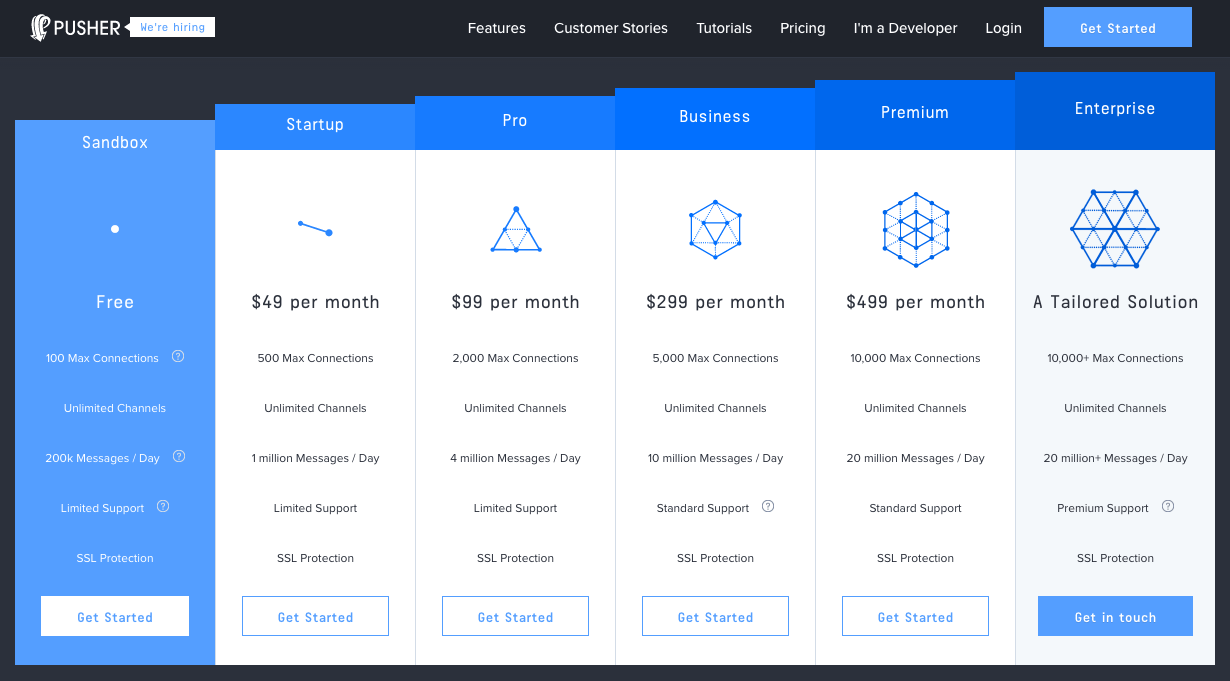Open the Features menu item
The image size is (1230, 681).
[x=496, y=28]
